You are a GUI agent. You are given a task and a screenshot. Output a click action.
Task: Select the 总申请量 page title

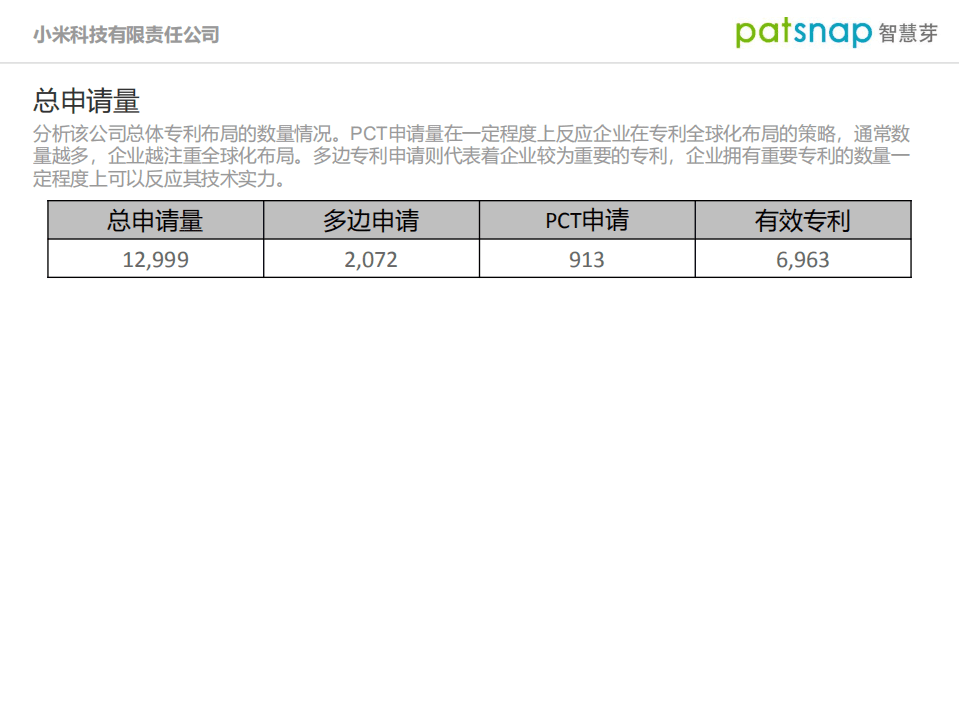(x=88, y=99)
